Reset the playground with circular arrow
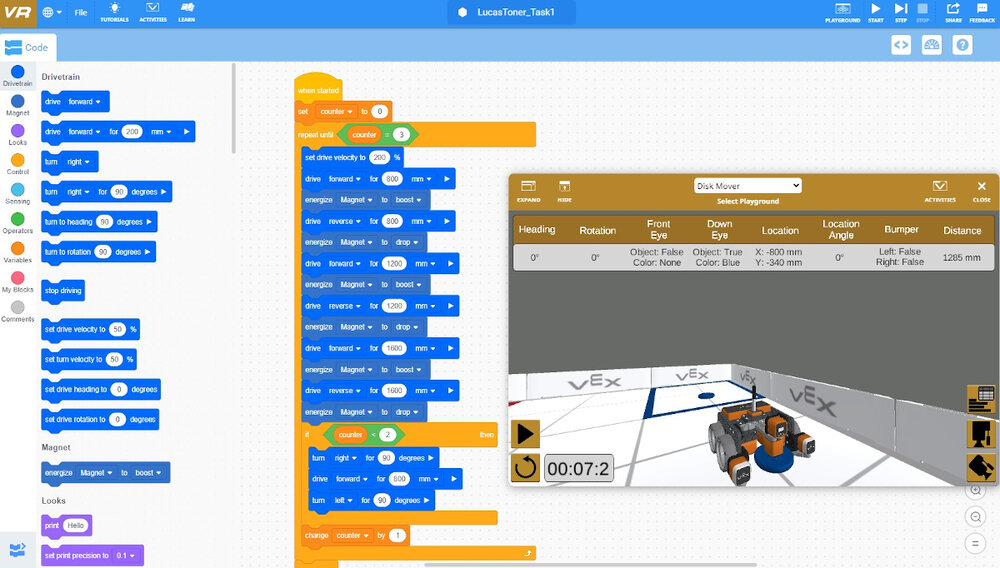 coord(525,468)
